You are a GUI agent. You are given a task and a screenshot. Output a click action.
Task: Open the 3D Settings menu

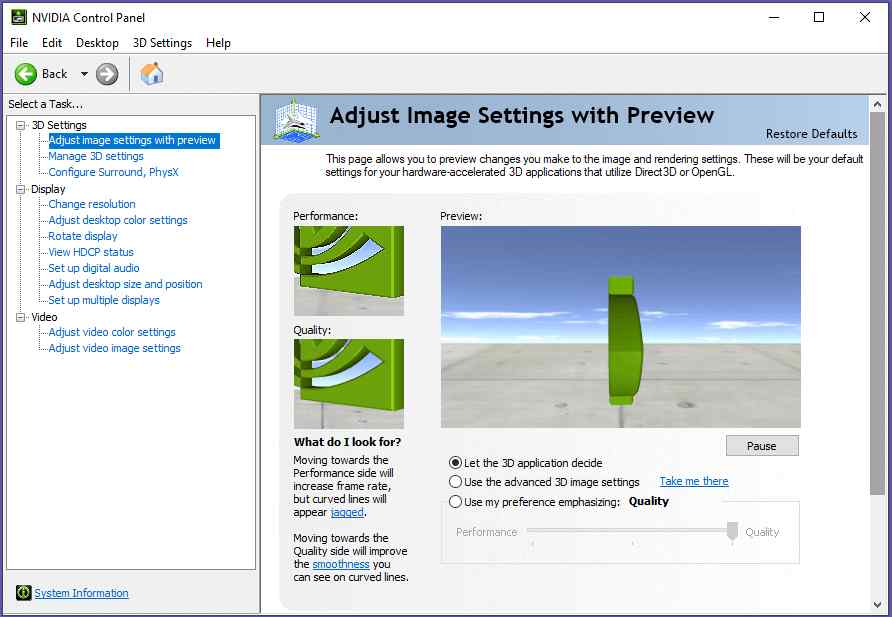tap(162, 43)
